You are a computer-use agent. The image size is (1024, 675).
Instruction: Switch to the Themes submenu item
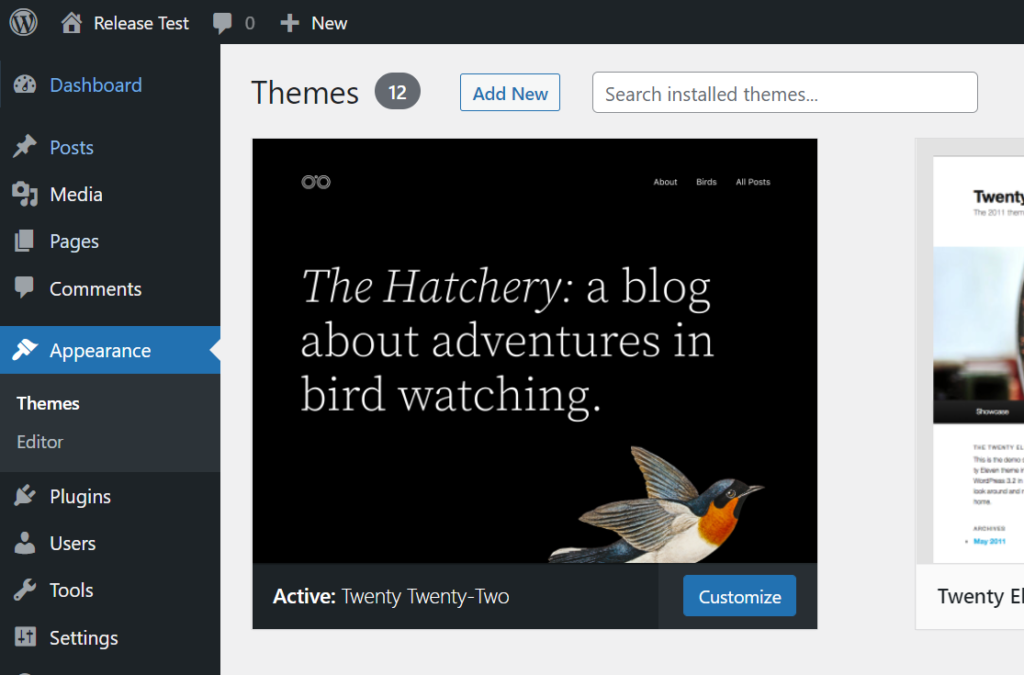point(47,403)
